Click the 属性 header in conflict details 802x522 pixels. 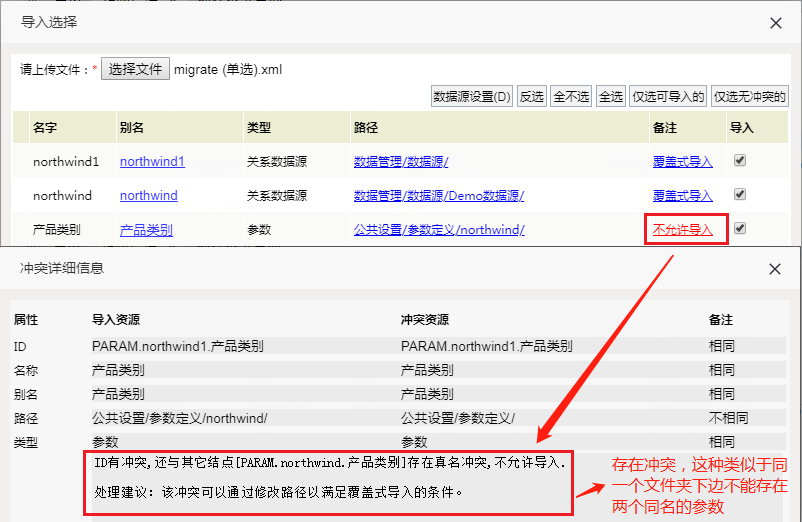(26, 320)
